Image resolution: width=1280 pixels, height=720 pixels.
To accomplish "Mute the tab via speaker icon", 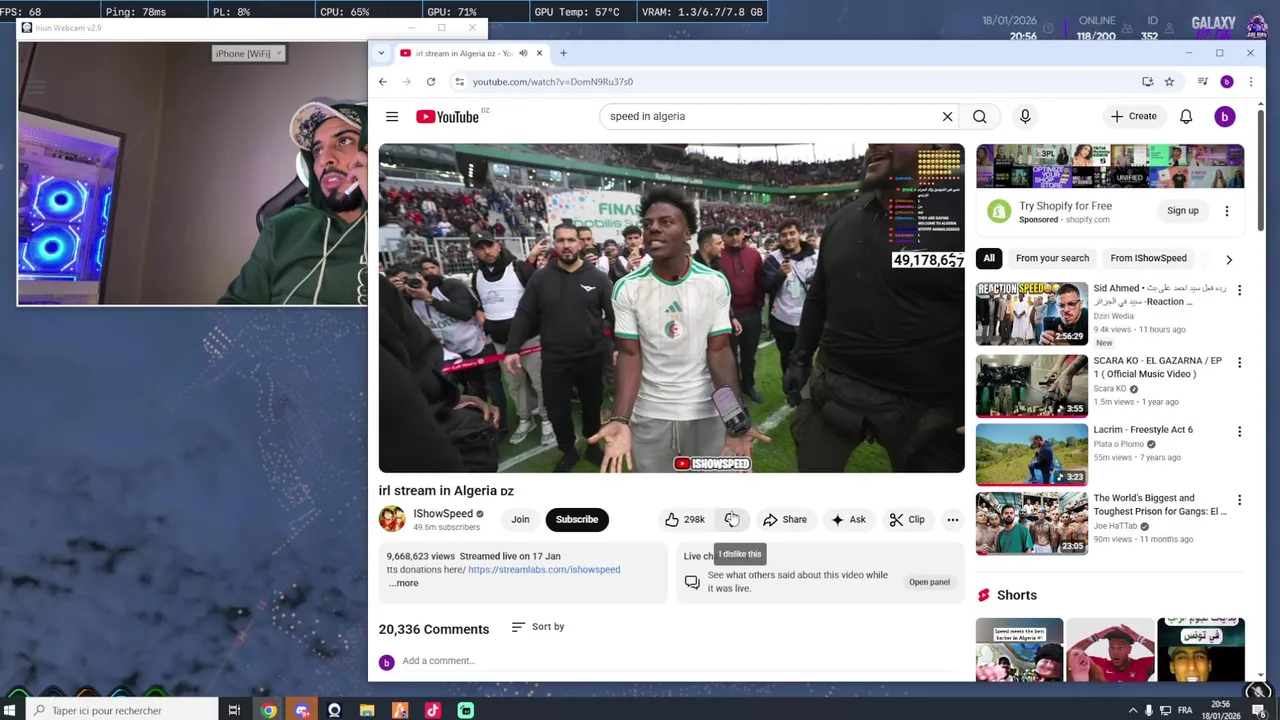I will click(522, 53).
